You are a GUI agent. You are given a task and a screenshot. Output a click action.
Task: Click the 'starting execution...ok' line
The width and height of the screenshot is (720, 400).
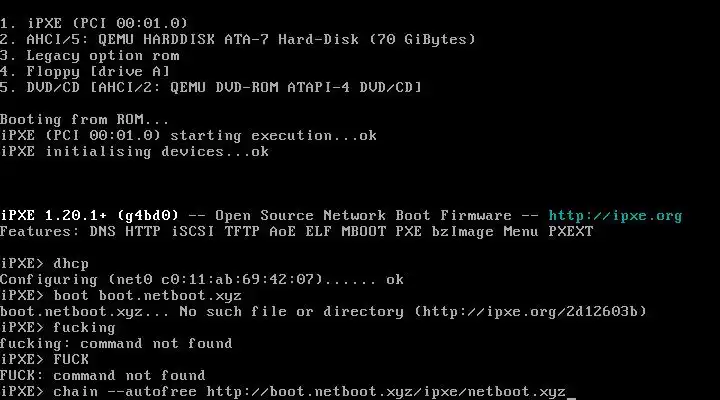189,135
